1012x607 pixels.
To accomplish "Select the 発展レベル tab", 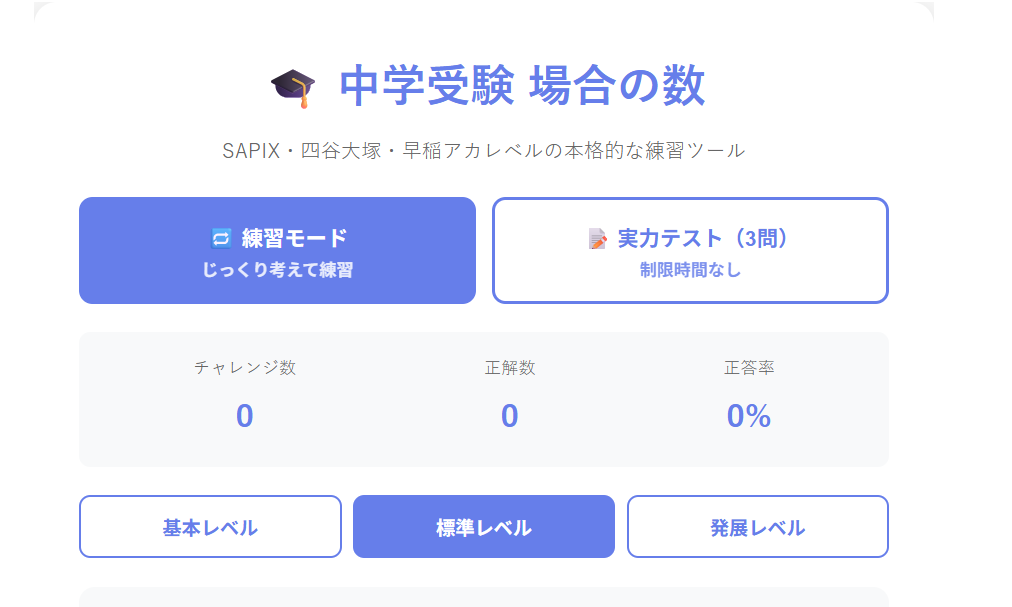I will [757, 526].
